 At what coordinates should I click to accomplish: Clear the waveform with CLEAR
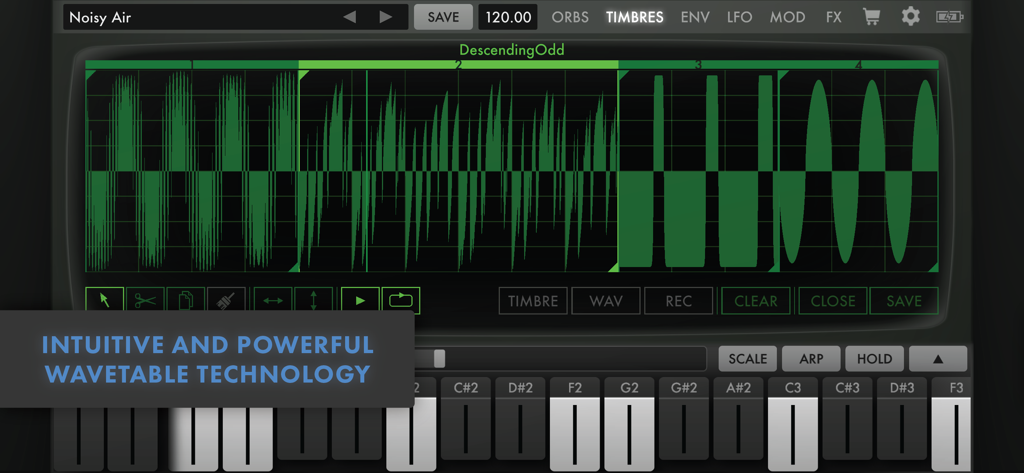756,301
